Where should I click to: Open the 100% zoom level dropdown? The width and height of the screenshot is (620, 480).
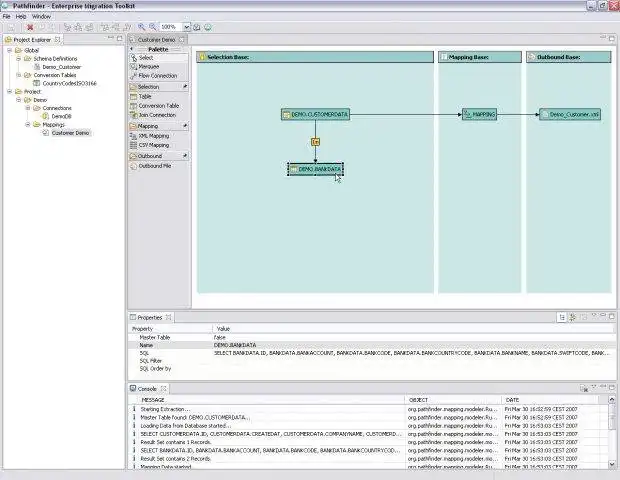[186, 27]
